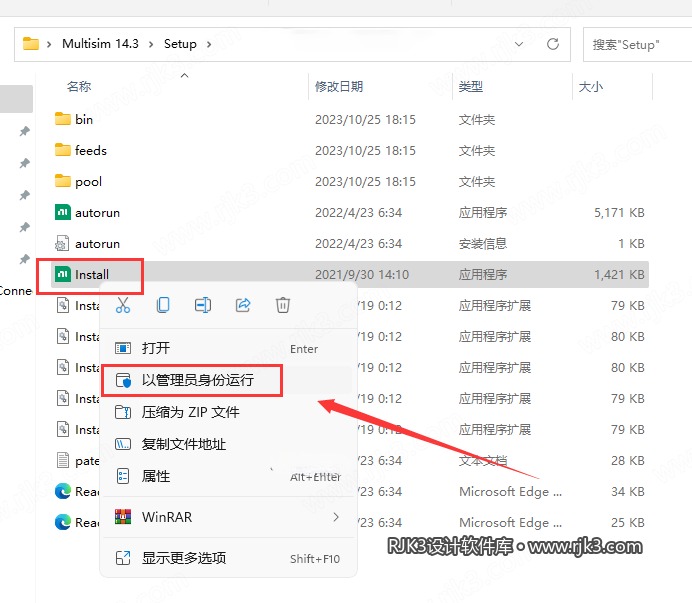Sort by 类型 column header
This screenshot has height=603, width=692.
(x=470, y=86)
